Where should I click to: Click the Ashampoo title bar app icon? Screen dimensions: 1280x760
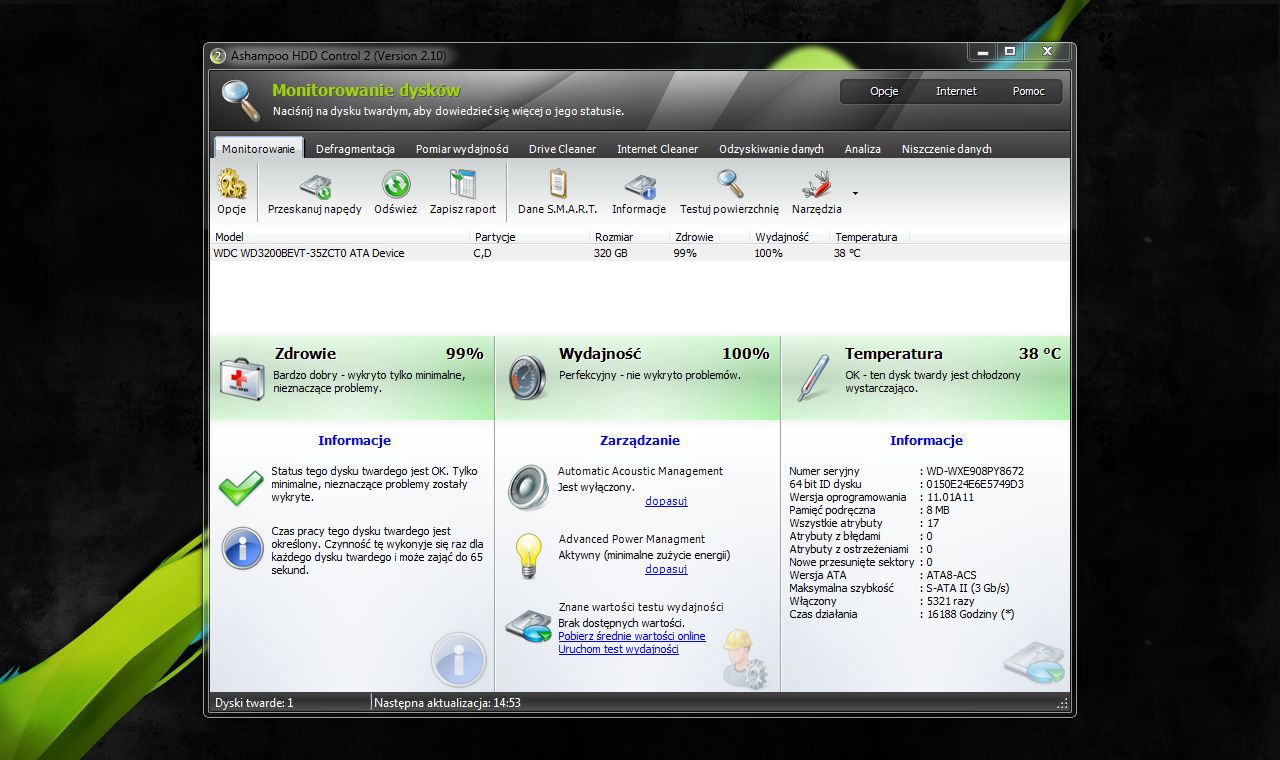[218, 56]
